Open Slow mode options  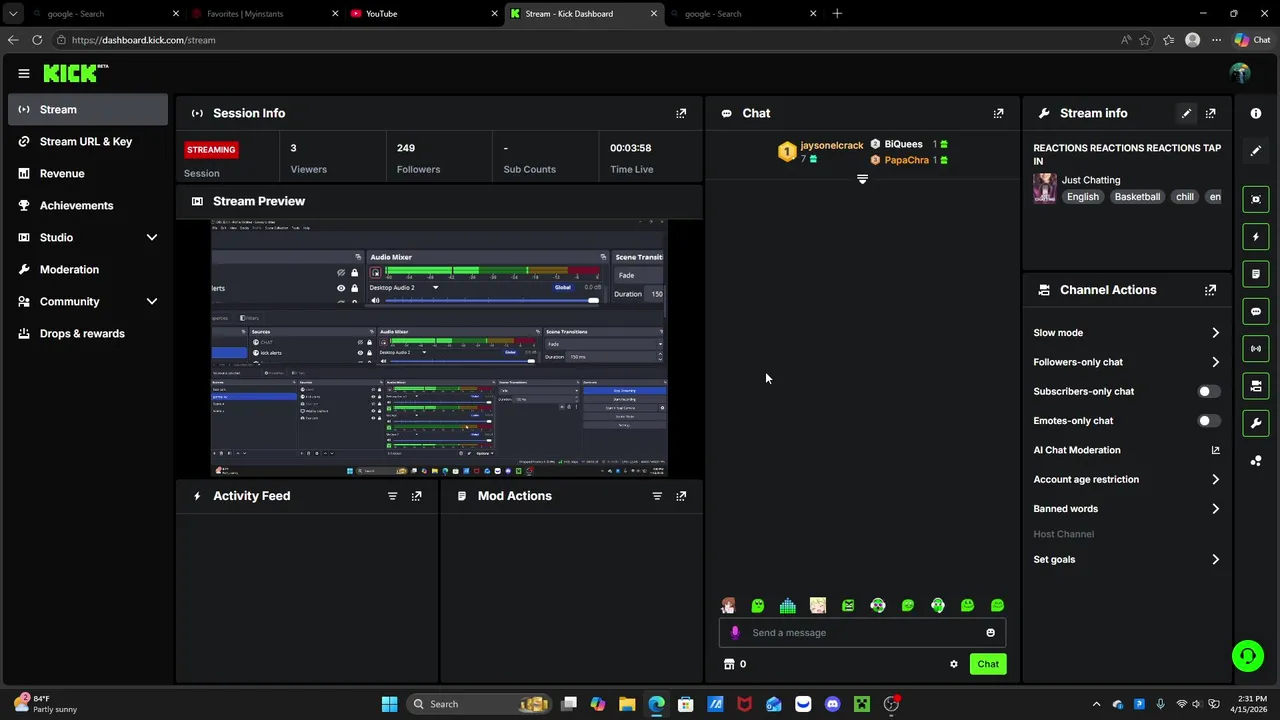[1127, 333]
